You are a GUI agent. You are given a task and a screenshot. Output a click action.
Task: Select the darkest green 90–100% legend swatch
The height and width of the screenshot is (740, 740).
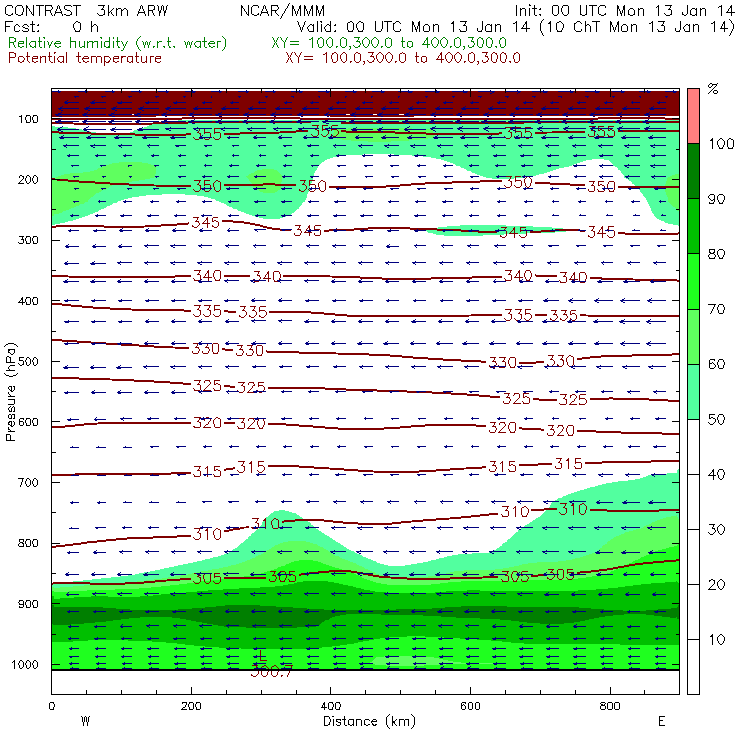pos(693,171)
